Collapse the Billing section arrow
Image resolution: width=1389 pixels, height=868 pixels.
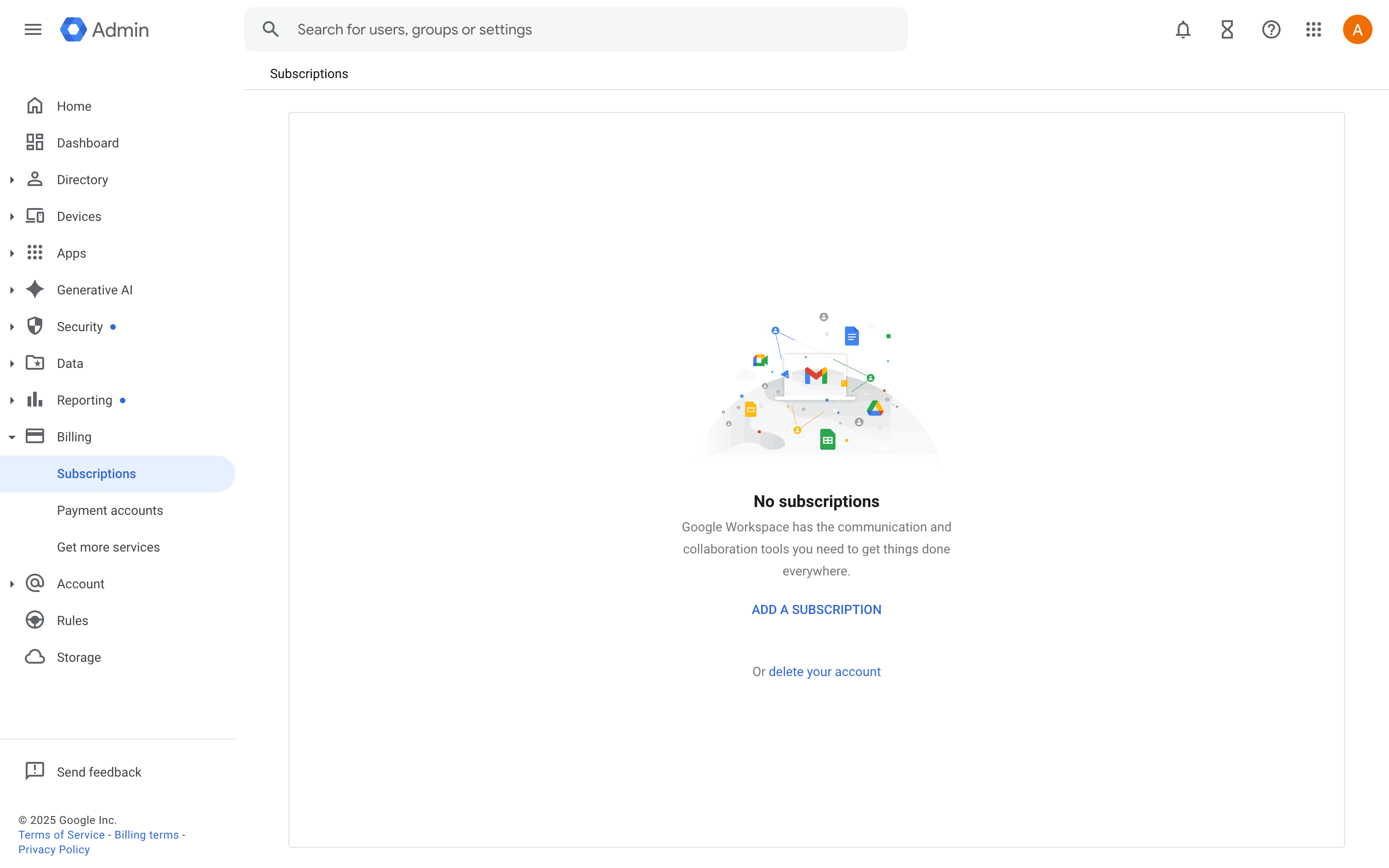click(11, 437)
